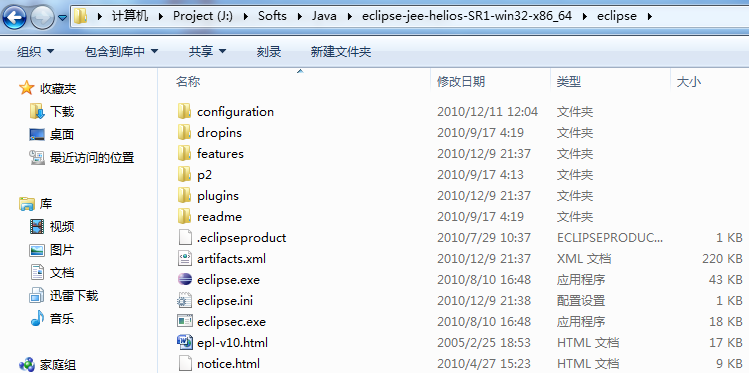Click the .eclipseproduct file icon
Viewport: 750px width, 373px height.
[185, 238]
